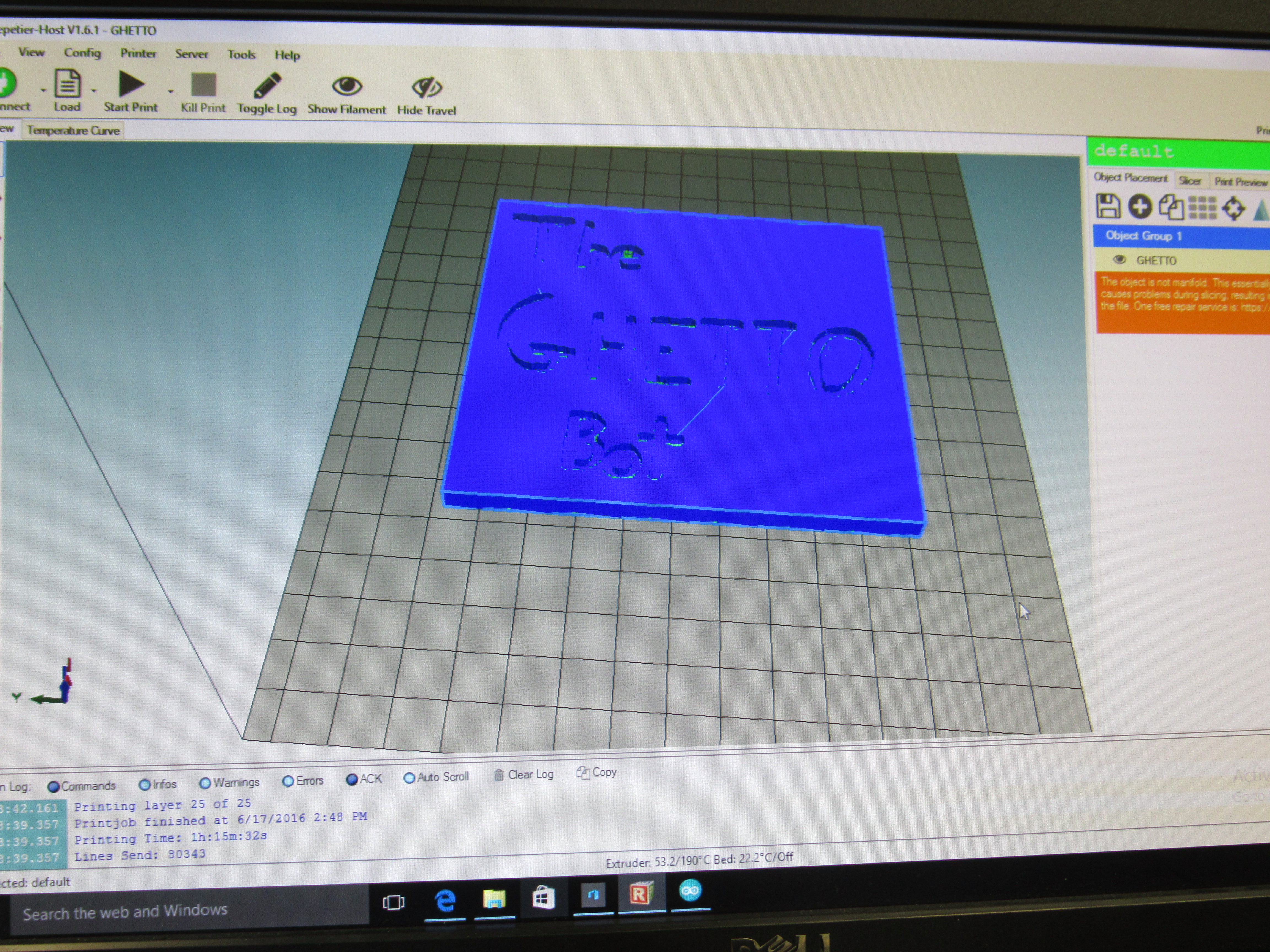Click the Kill Print stop icon
This screenshot has width=1270, height=952.
(x=203, y=85)
